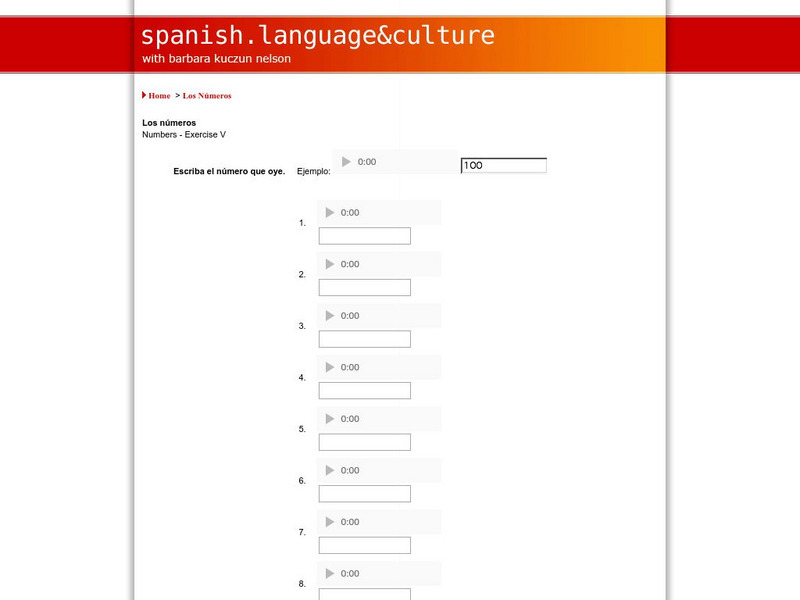Click the example answer field containing 100
Viewport: 800px width, 600px height.
(504, 166)
